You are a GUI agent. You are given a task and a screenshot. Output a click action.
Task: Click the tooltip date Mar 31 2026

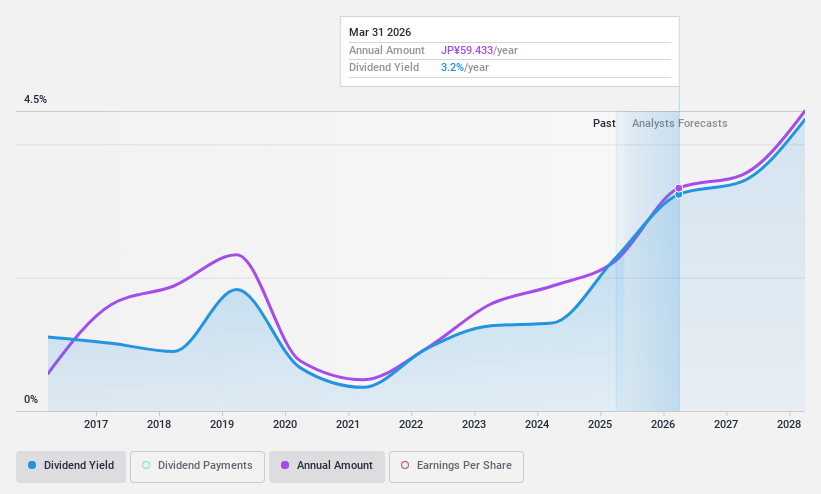tap(380, 32)
